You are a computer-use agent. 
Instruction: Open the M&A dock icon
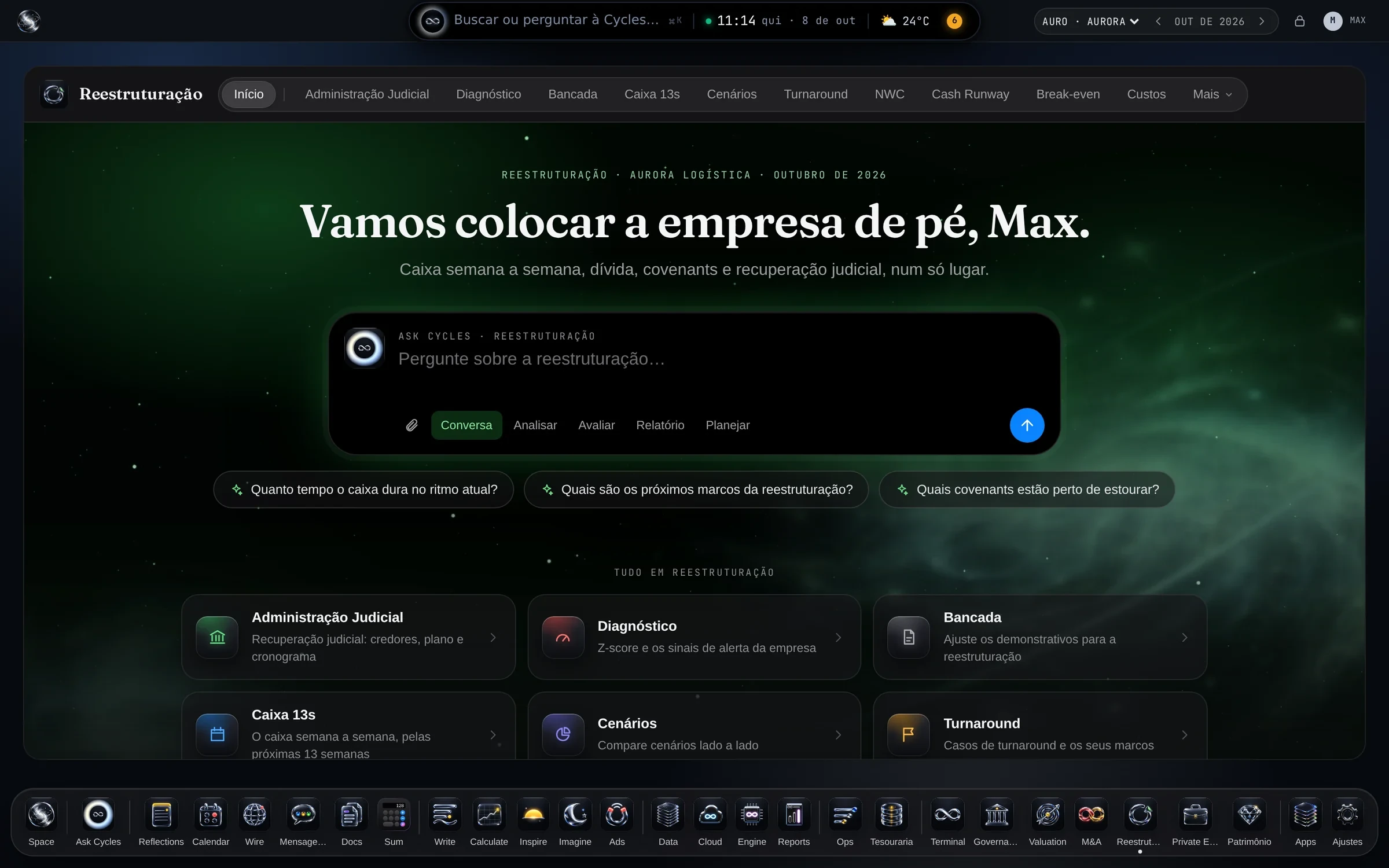pos(1092,815)
